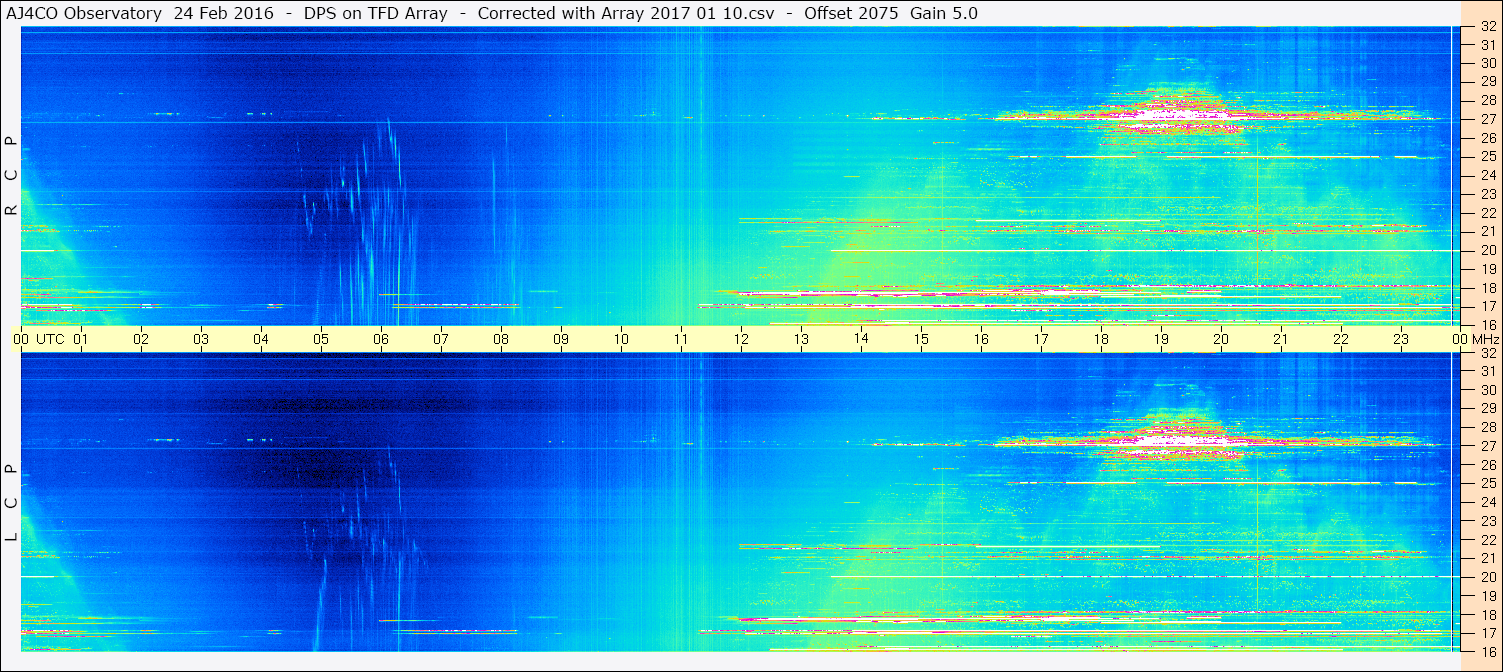Click the 26 MHz label of the RCP panel

coord(1488,138)
